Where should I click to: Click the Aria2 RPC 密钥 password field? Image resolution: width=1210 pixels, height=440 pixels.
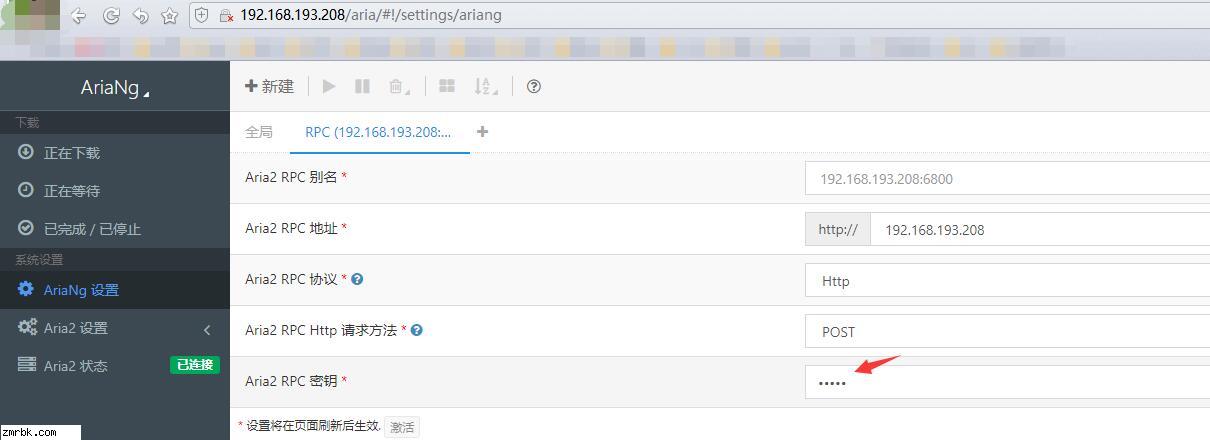coord(1007,383)
